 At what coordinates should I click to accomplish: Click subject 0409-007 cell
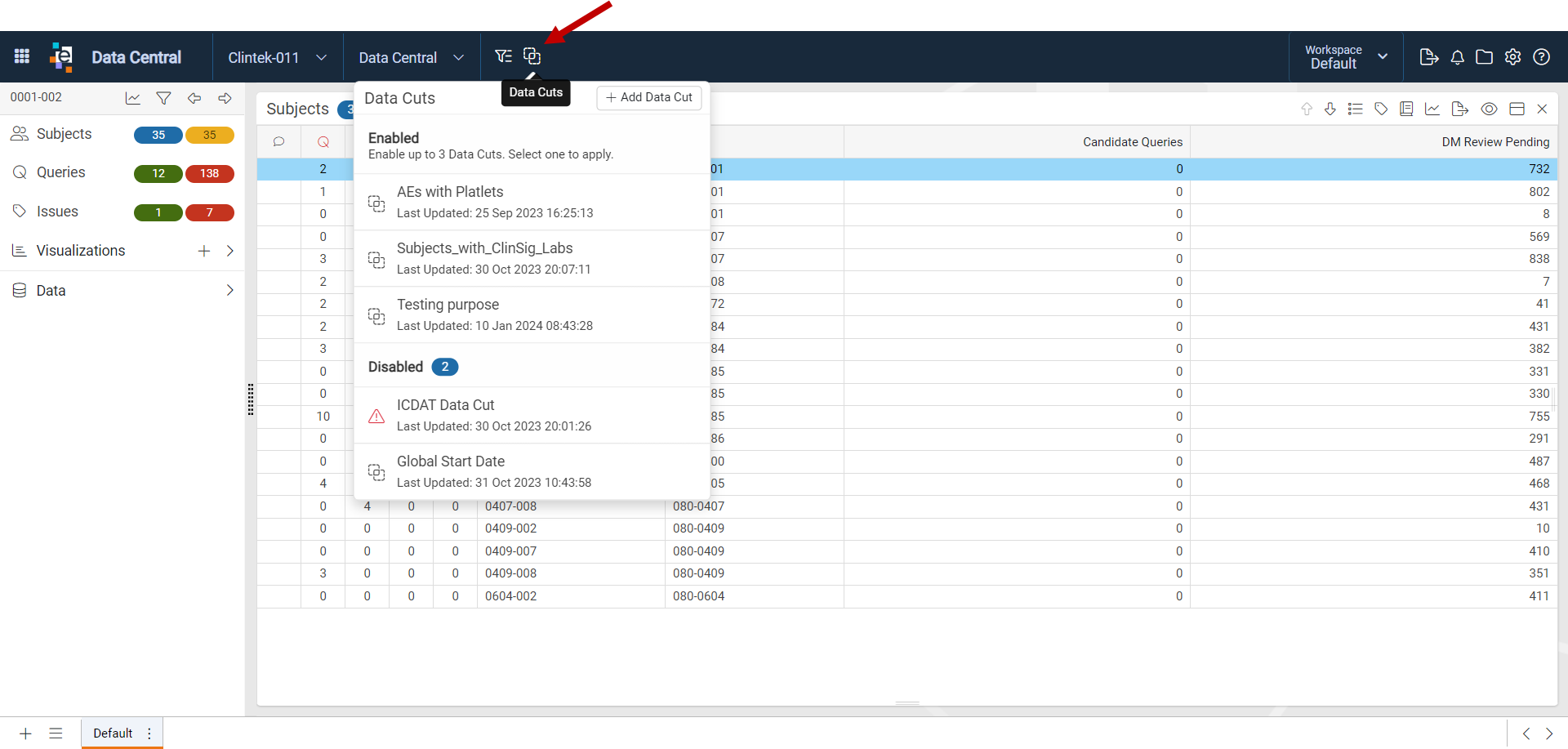(x=571, y=551)
